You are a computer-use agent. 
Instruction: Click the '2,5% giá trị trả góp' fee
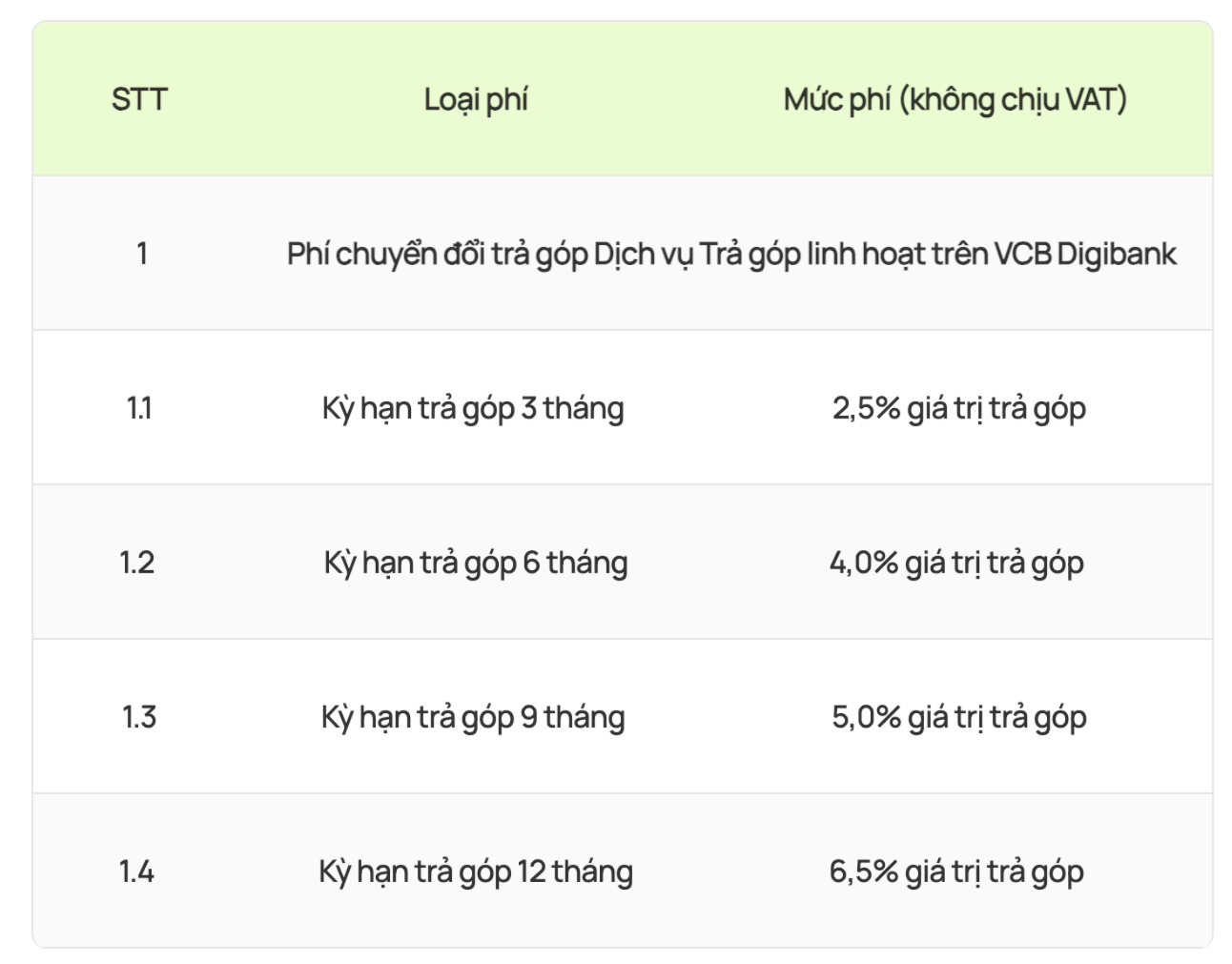tap(958, 408)
